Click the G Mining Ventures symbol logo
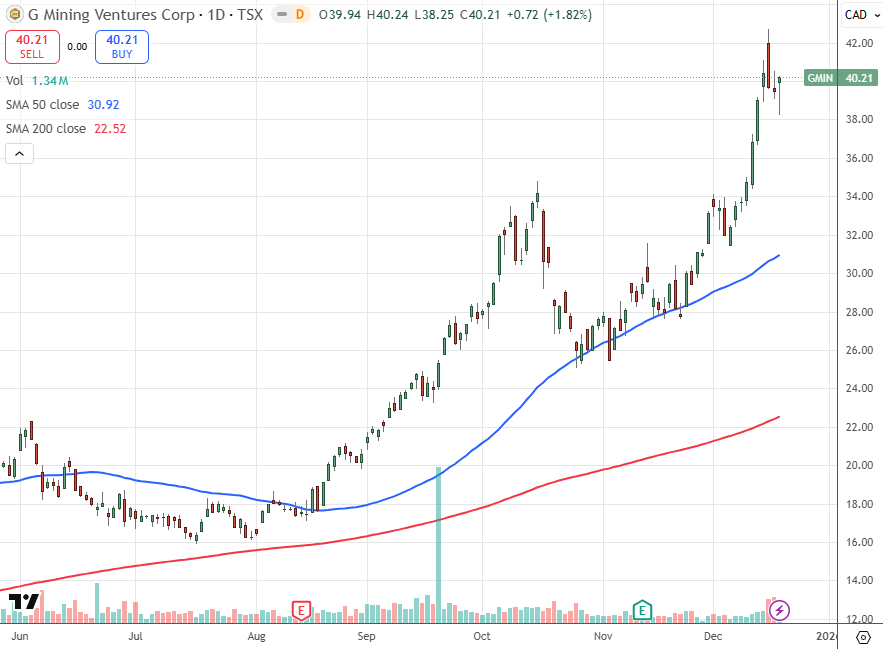Screen dimensions: 883x649 [14, 14]
